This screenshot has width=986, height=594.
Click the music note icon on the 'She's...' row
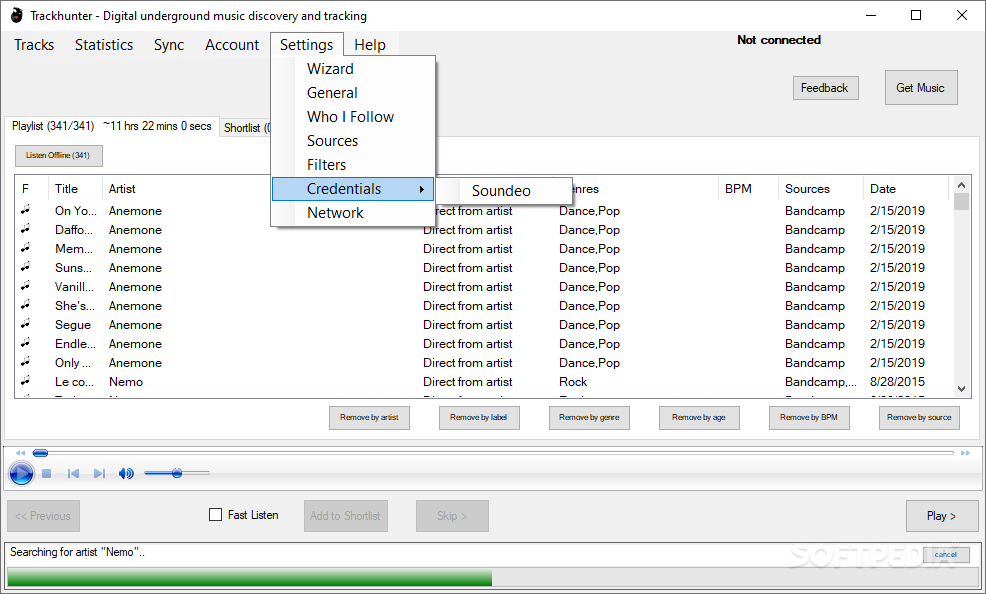point(26,305)
